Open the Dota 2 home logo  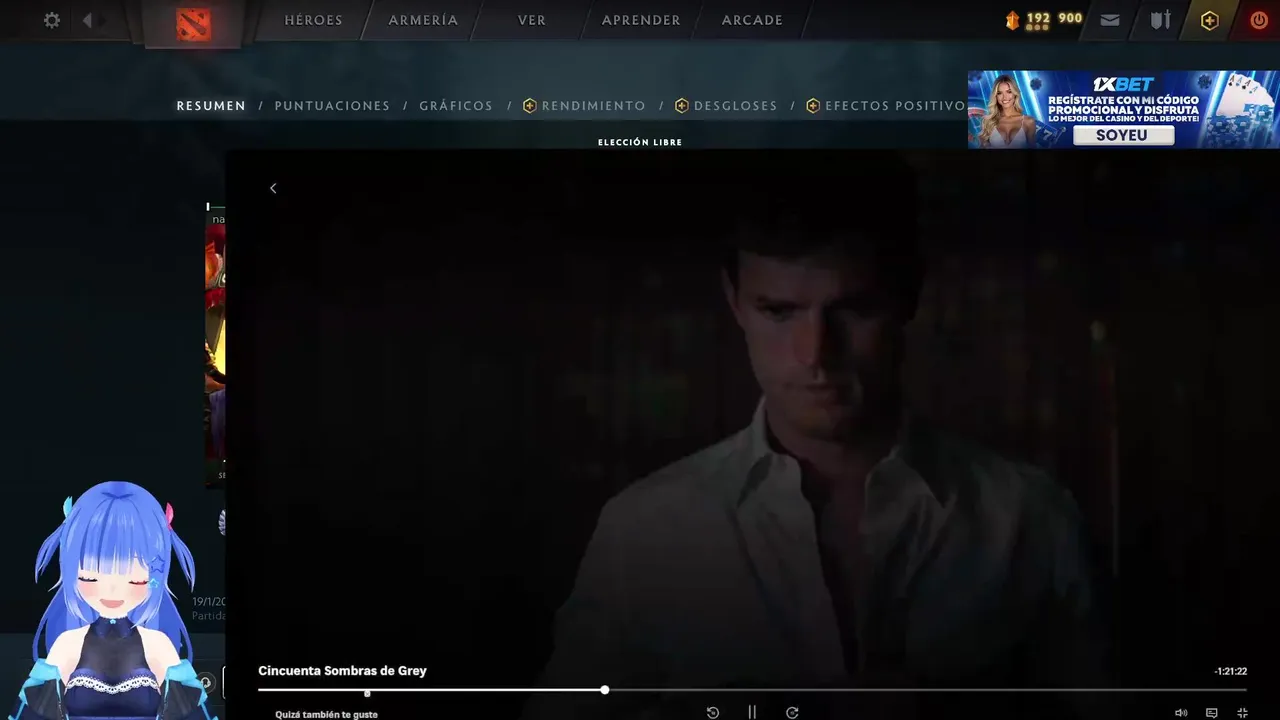(x=193, y=23)
